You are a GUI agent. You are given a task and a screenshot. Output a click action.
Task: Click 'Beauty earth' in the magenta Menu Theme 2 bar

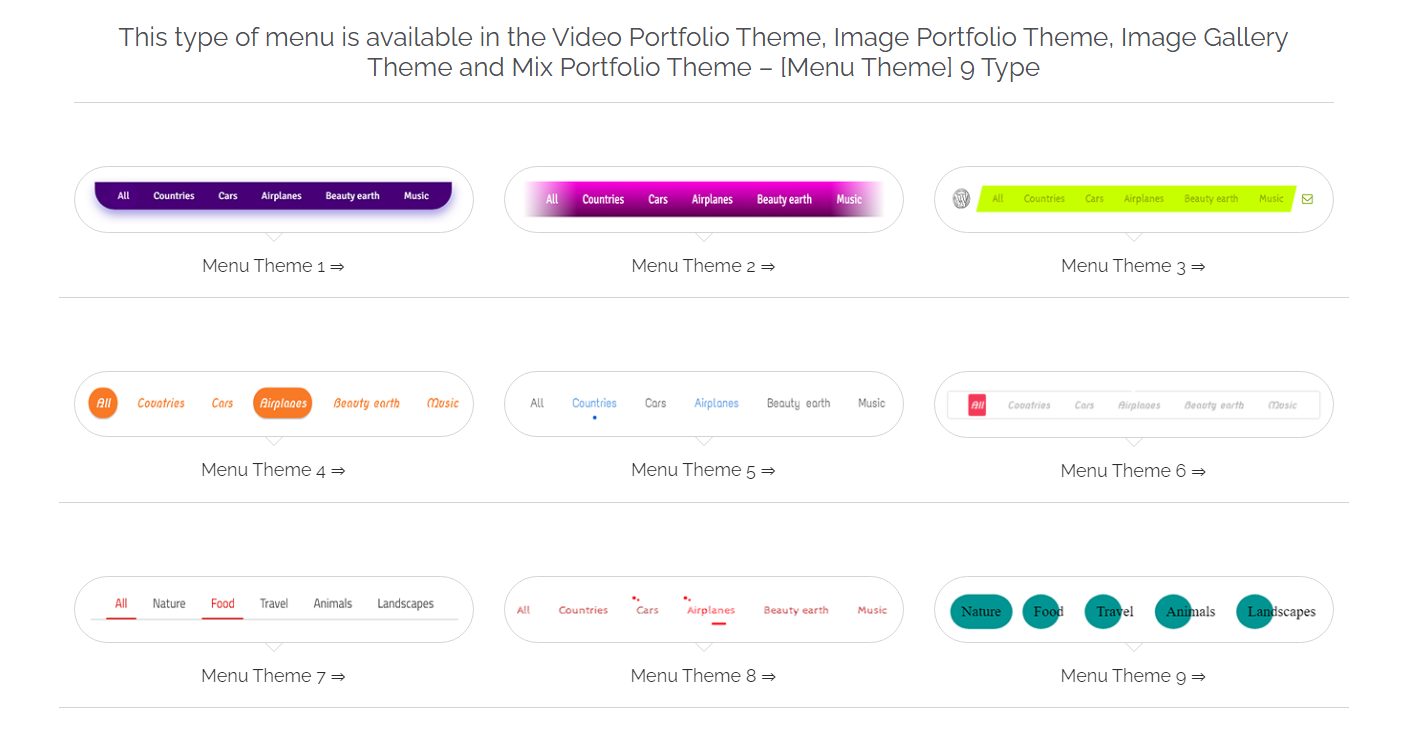click(x=784, y=200)
